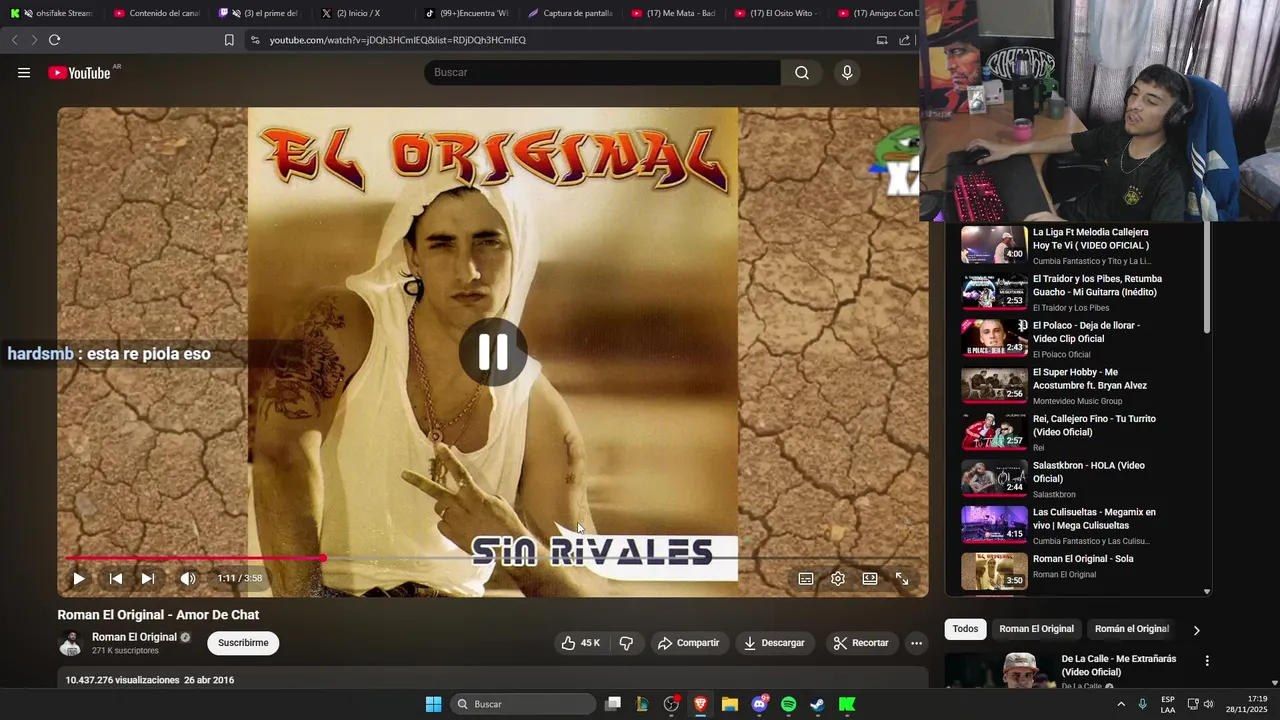Open Discord from the taskbar
Image resolution: width=1280 pixels, height=720 pixels.
759,704
